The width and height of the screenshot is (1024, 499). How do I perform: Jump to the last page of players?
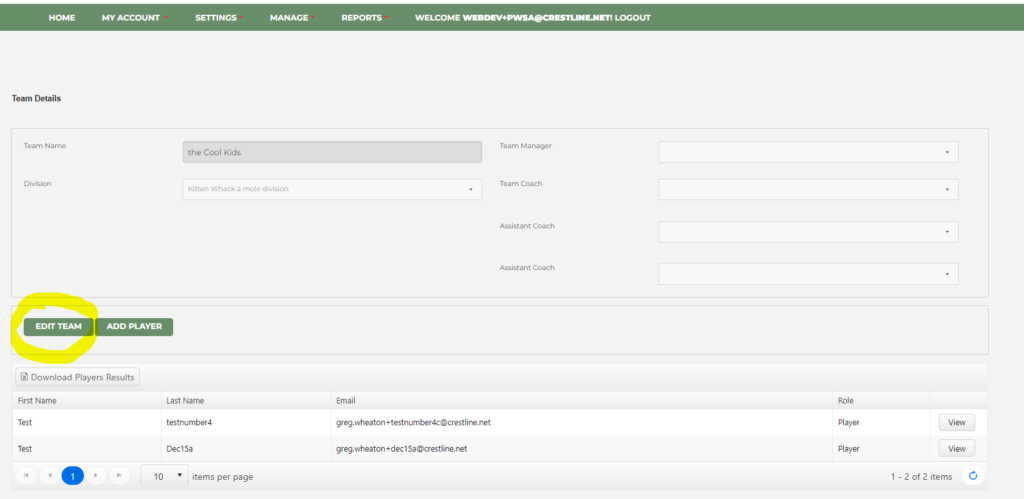pos(120,476)
